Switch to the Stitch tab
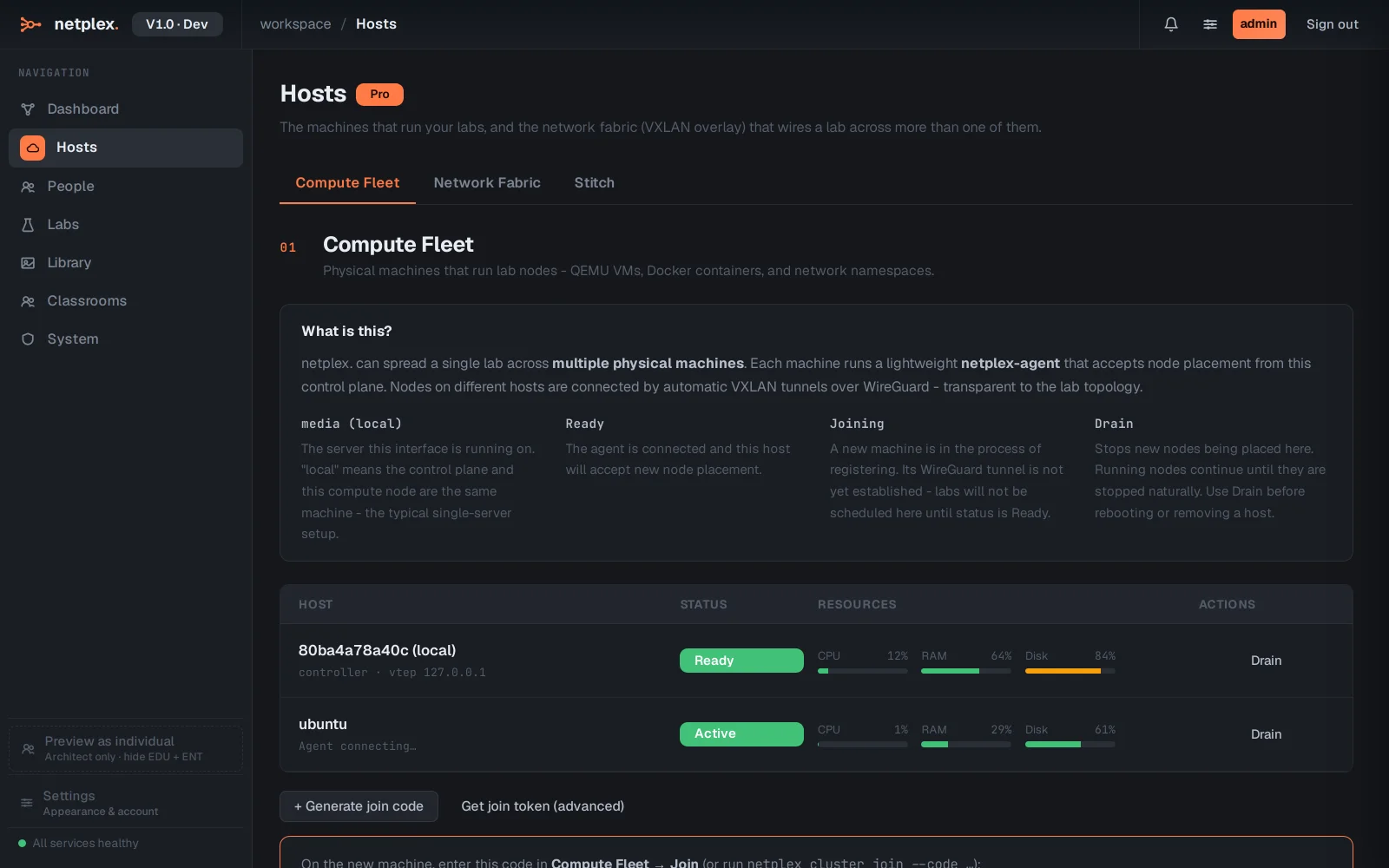Image resolution: width=1389 pixels, height=868 pixels. 594,183
